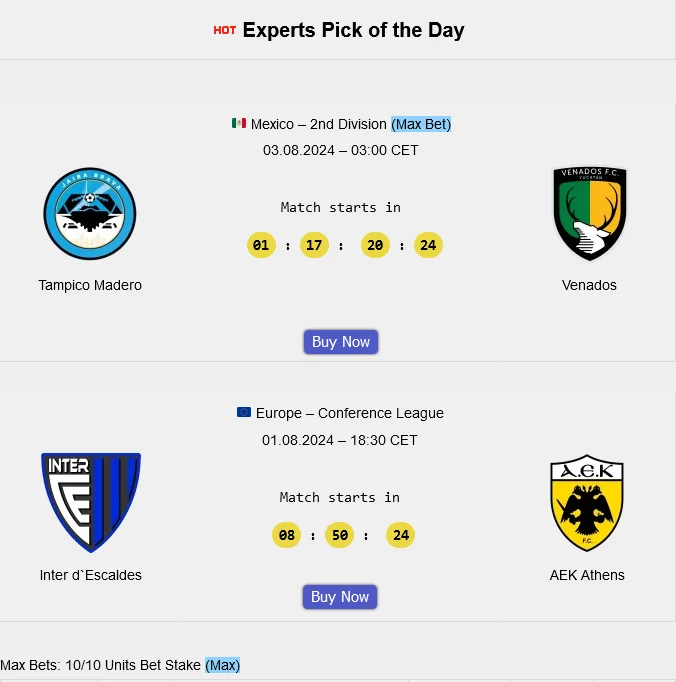676x682 pixels.
Task: Click the Tampico Madero team name
Action: point(90,285)
